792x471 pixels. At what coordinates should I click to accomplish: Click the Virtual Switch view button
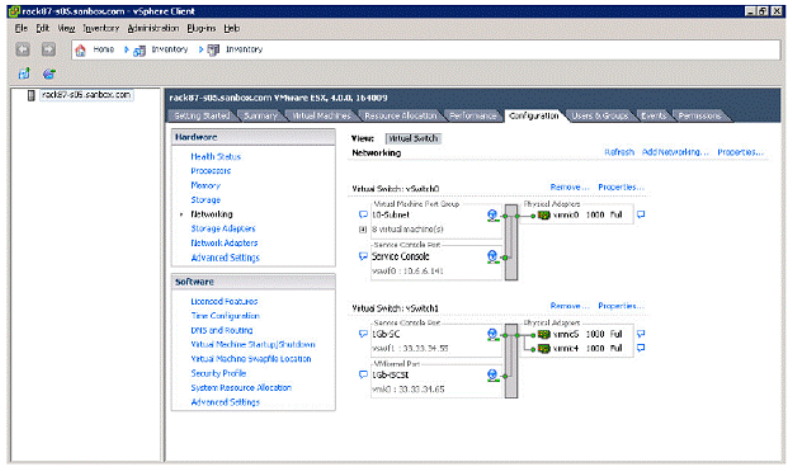[413, 138]
